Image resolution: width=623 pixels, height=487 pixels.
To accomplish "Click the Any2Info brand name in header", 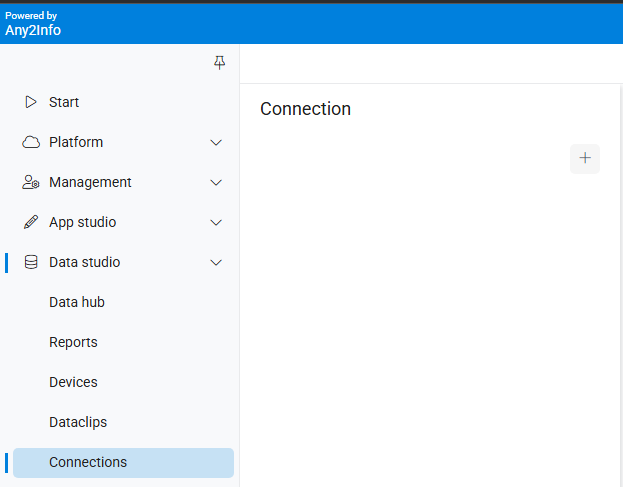I will pos(33,30).
